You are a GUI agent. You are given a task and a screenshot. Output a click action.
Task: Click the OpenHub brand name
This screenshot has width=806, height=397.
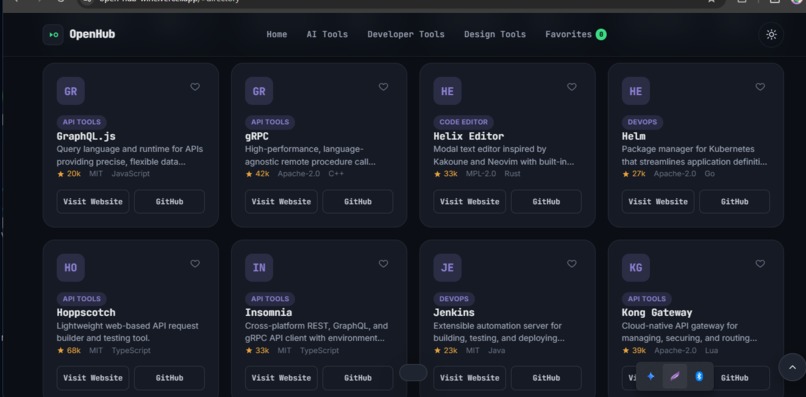pos(93,34)
